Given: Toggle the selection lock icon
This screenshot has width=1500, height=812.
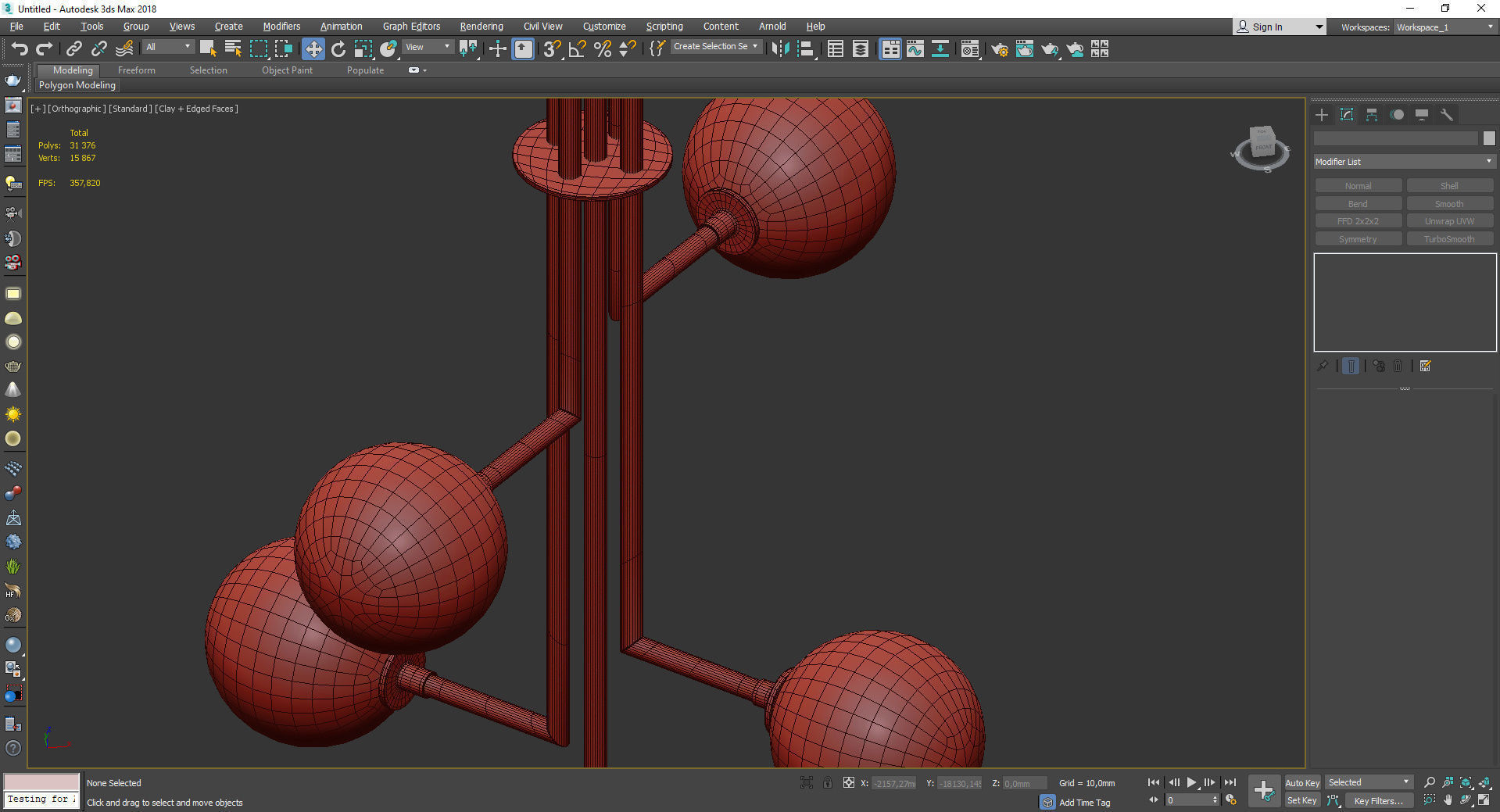Looking at the screenshot, I should pyautogui.click(x=828, y=782).
